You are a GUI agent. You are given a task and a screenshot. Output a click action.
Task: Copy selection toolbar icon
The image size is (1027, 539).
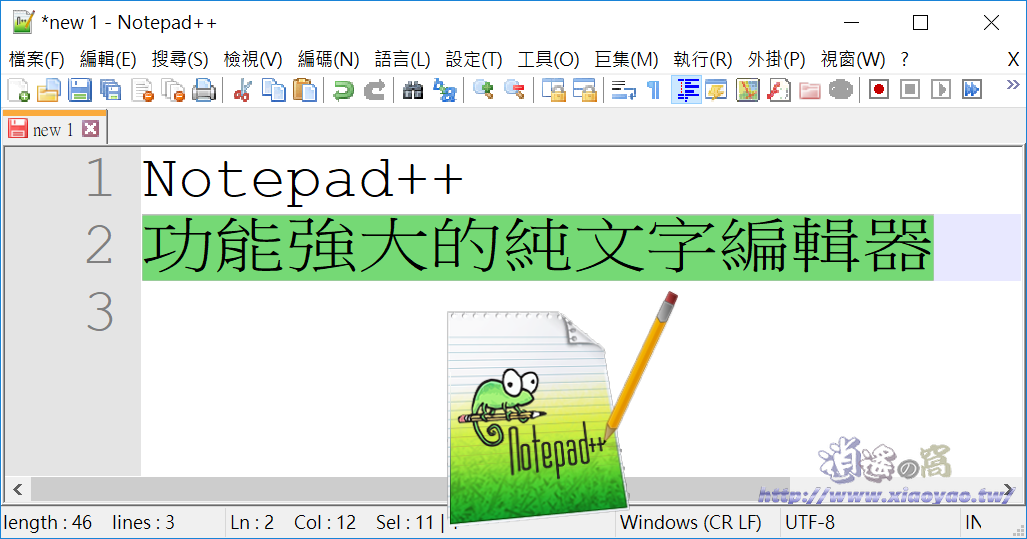tap(274, 90)
